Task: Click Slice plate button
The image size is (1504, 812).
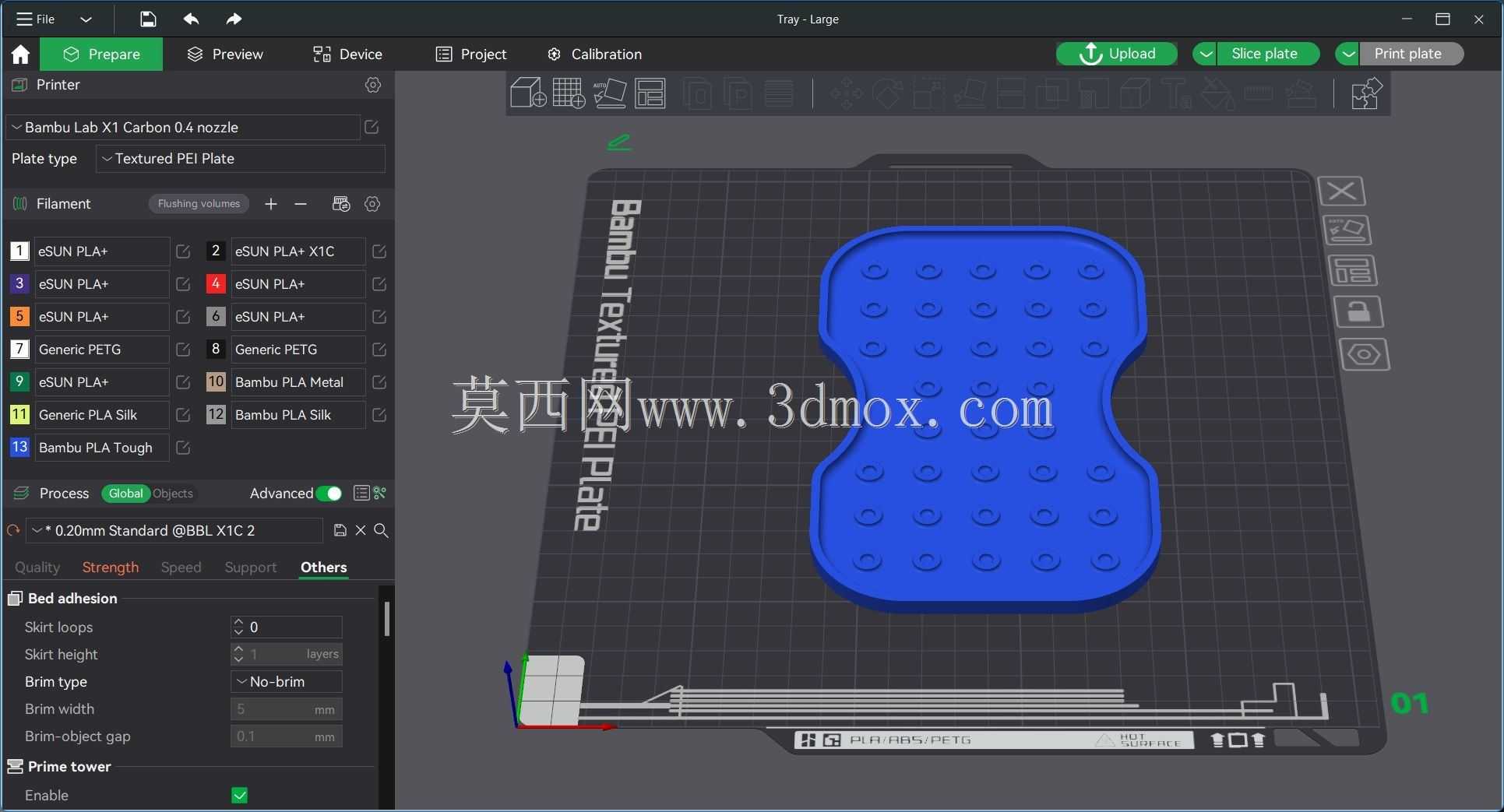Action: 1268,54
